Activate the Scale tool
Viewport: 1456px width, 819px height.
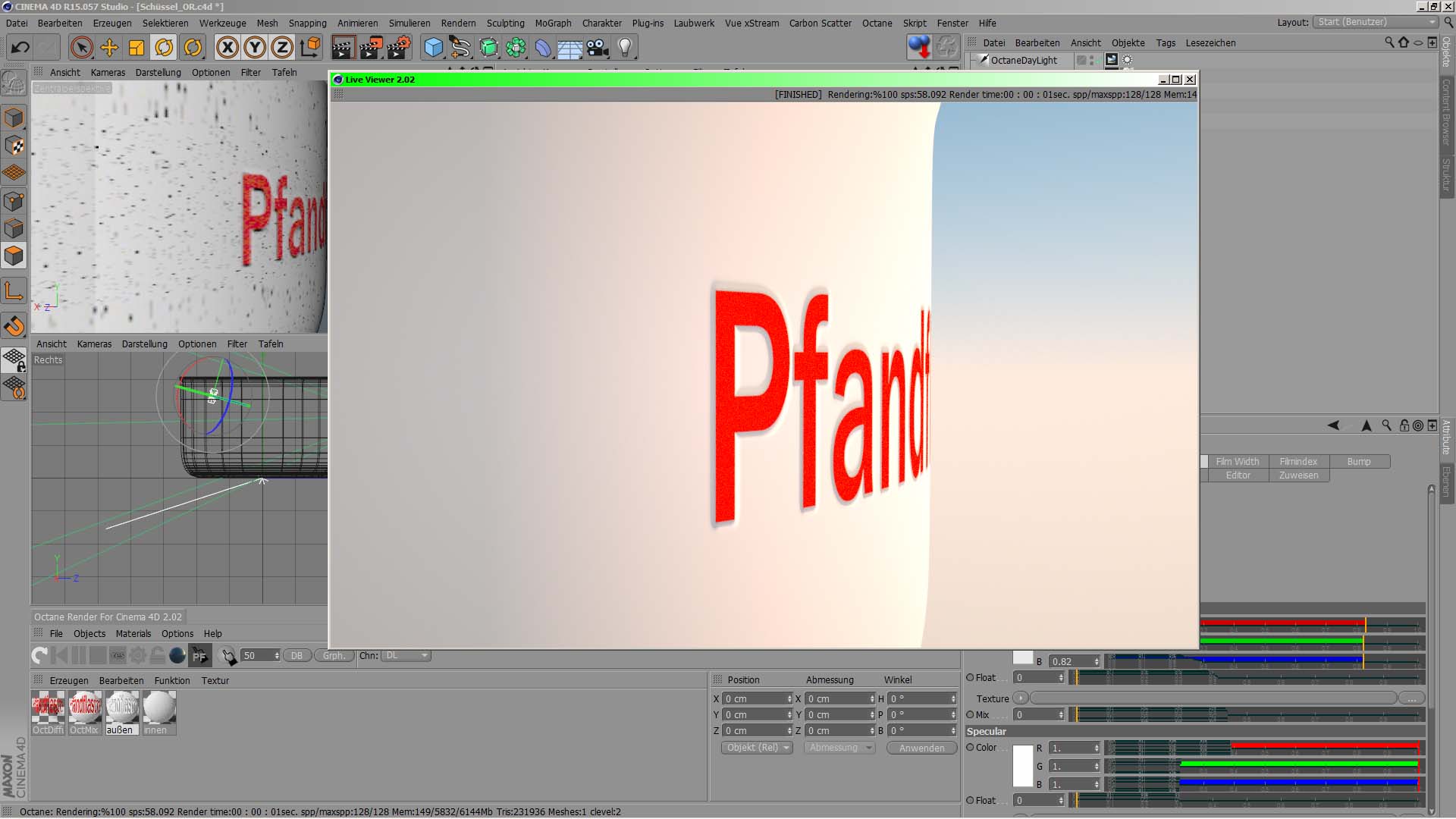tap(136, 48)
